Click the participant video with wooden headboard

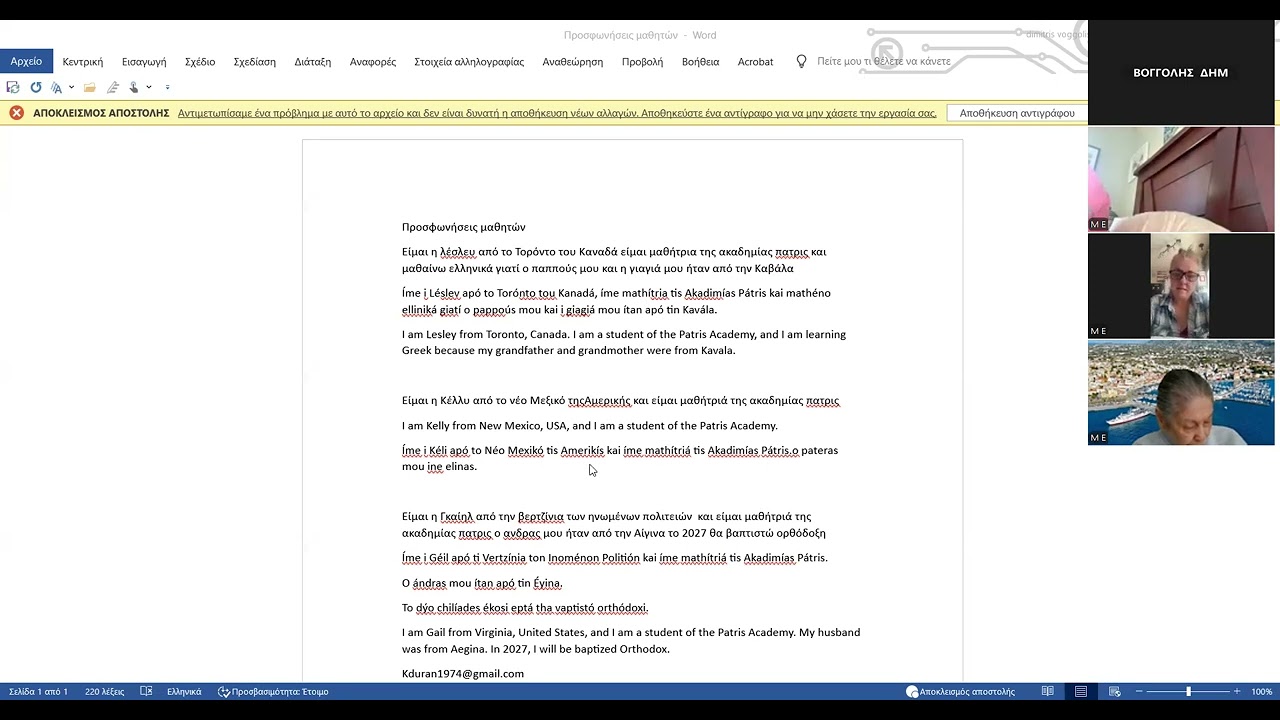[1181, 179]
